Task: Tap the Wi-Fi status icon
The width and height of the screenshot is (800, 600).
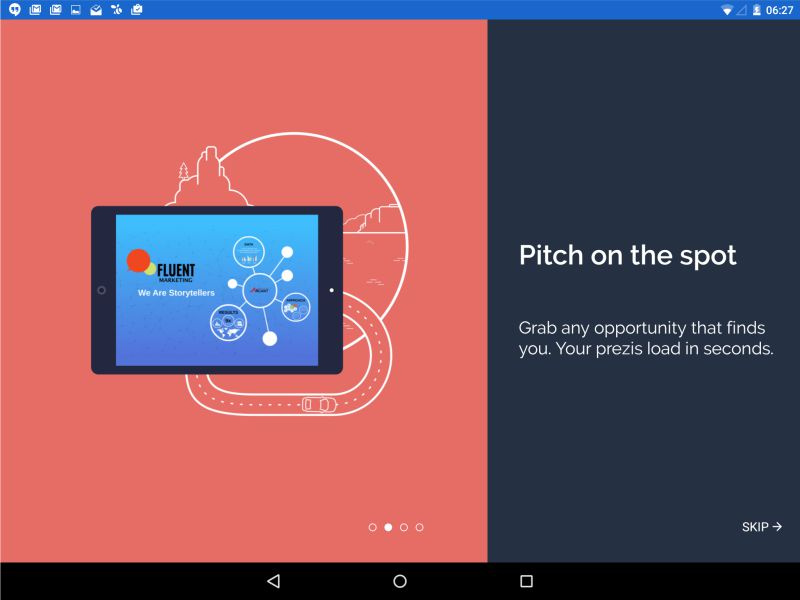Action: (x=727, y=10)
